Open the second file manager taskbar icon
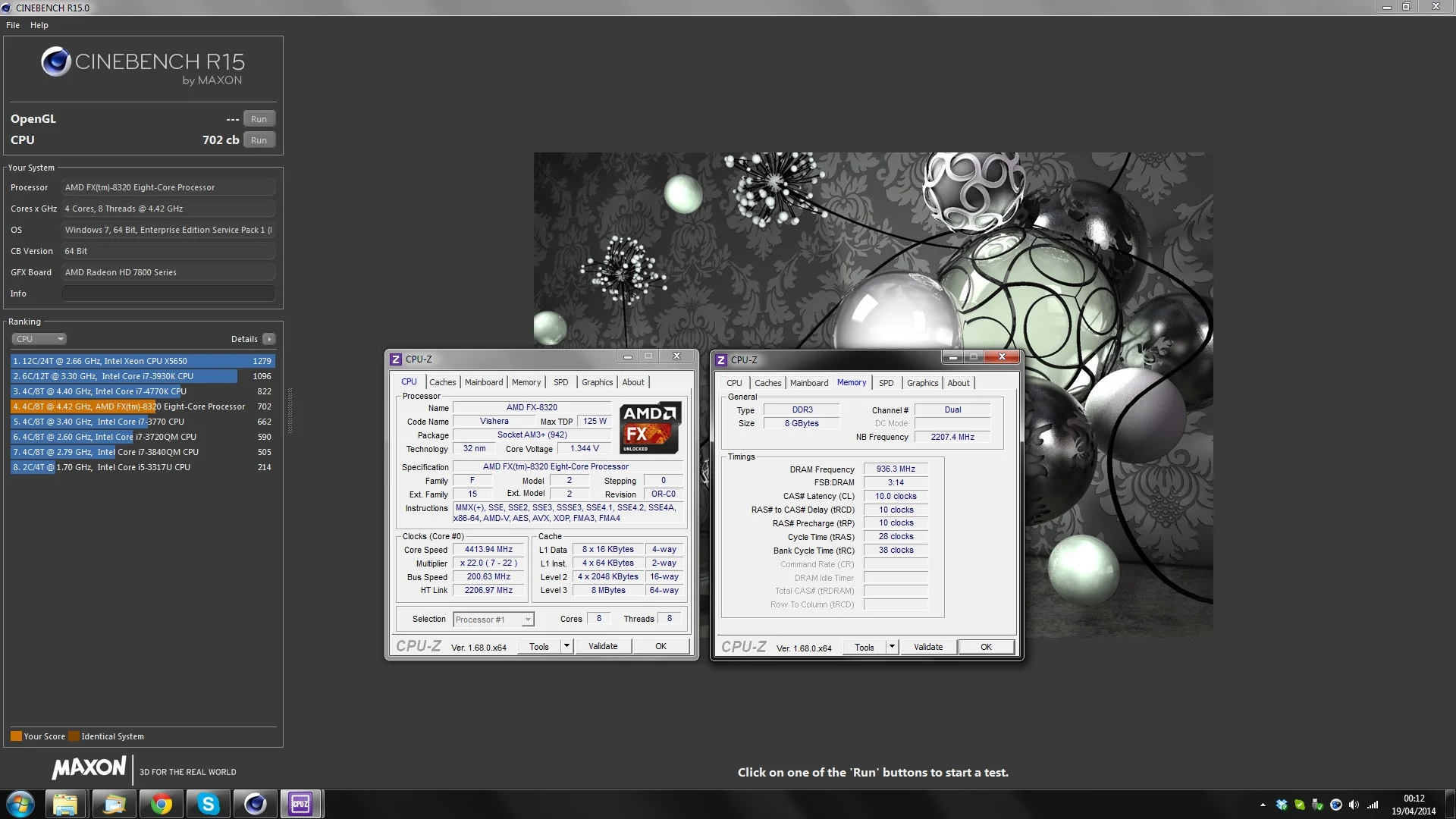The image size is (1456, 819). (x=114, y=804)
